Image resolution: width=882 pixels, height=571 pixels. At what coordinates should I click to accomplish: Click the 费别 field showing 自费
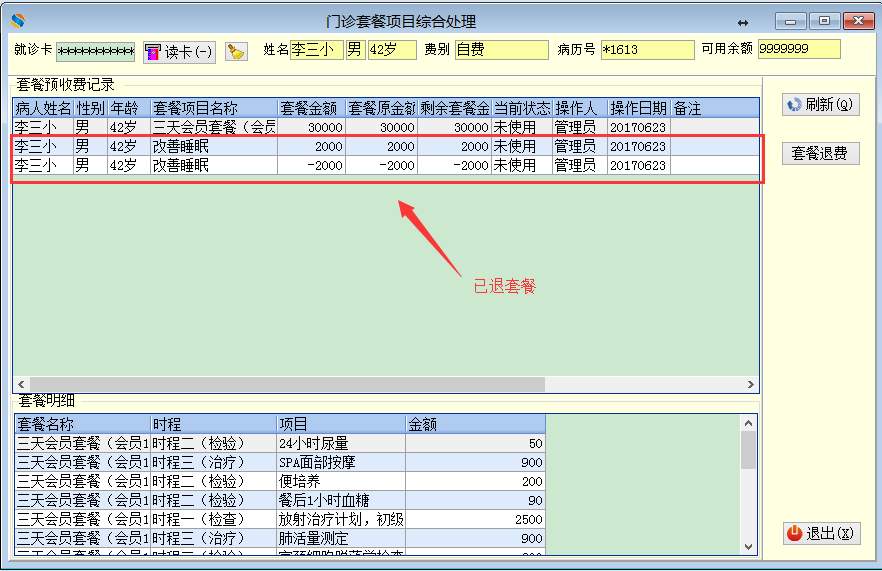click(x=502, y=50)
